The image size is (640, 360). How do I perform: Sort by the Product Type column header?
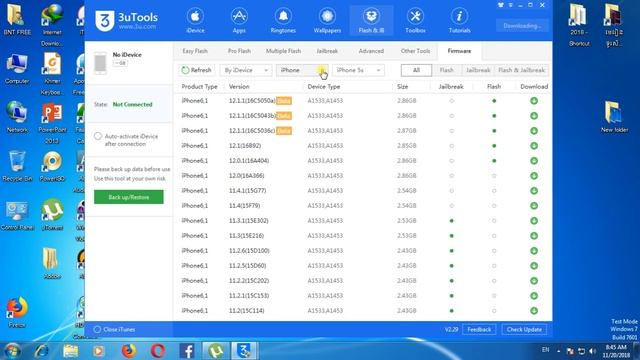tap(199, 87)
